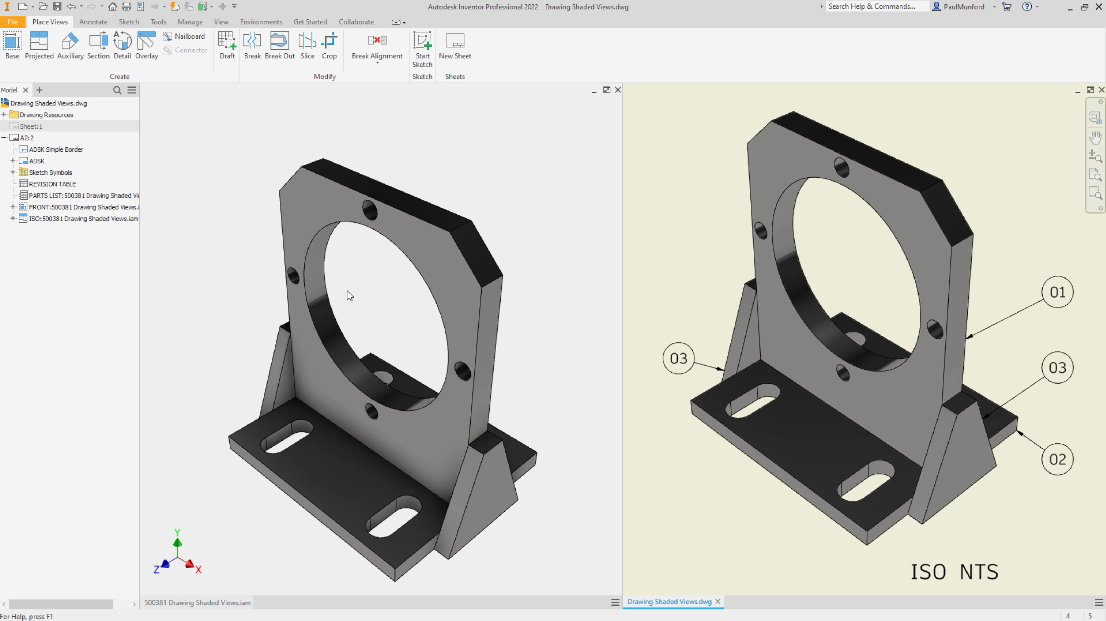
Task: Switch to the Annotate ribbon tab
Action: (x=93, y=22)
